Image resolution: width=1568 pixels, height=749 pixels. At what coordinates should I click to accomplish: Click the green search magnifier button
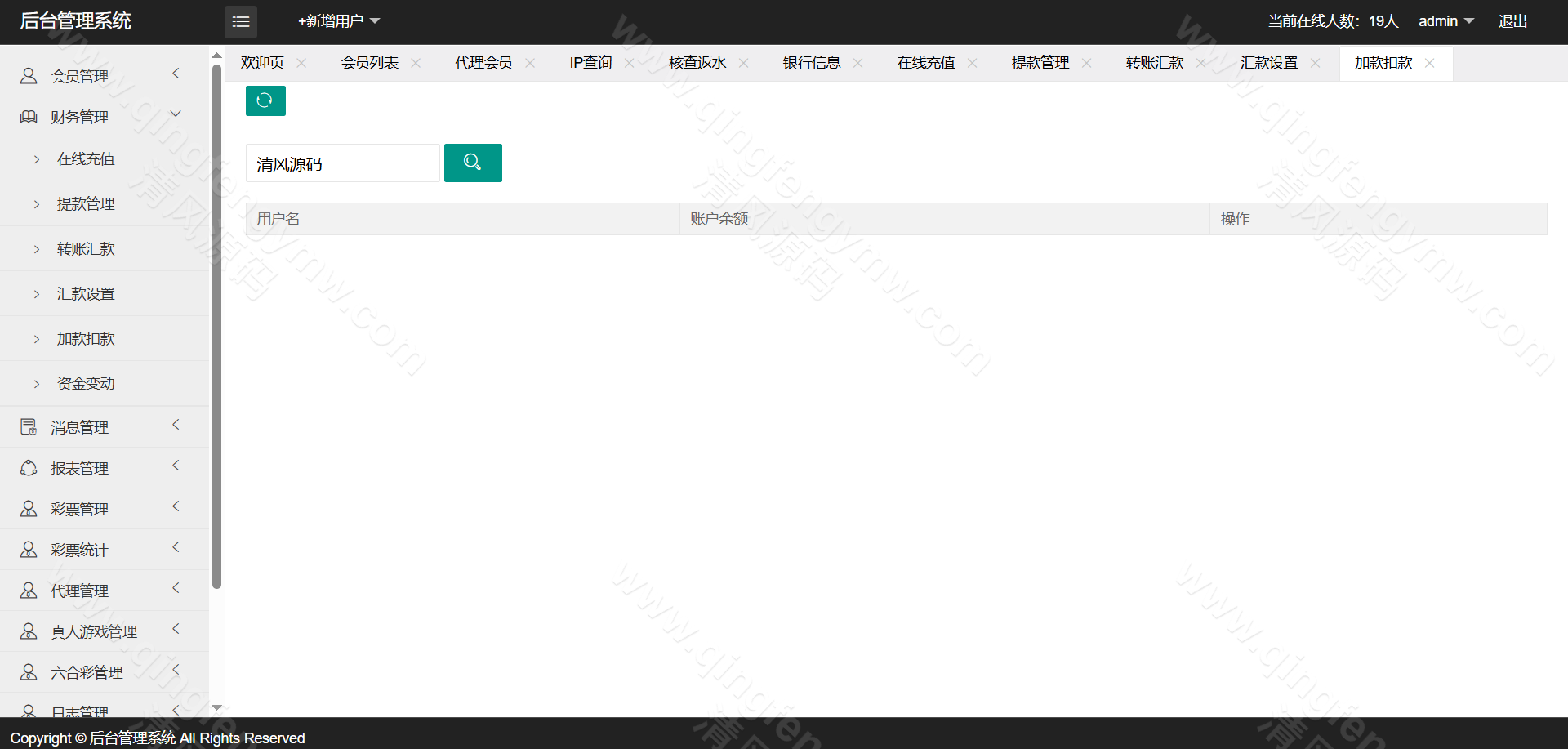473,163
